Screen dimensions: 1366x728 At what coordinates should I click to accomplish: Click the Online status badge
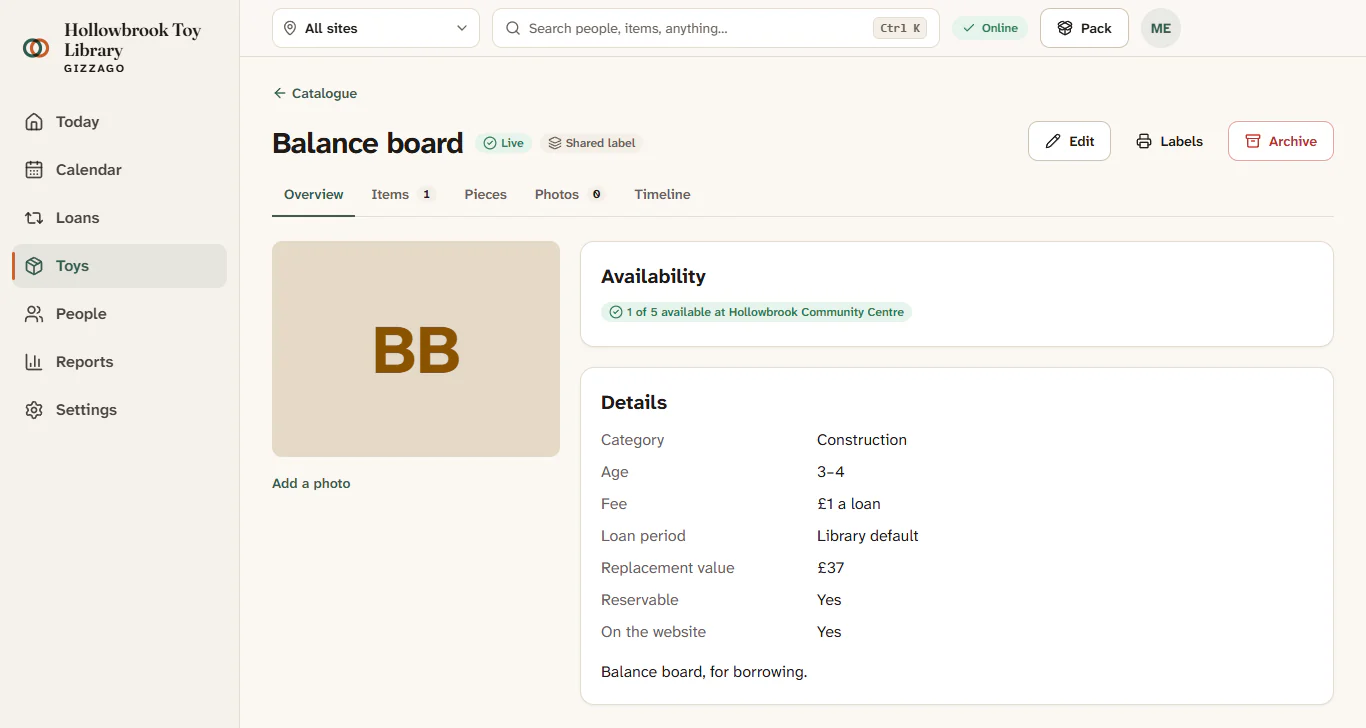990,28
